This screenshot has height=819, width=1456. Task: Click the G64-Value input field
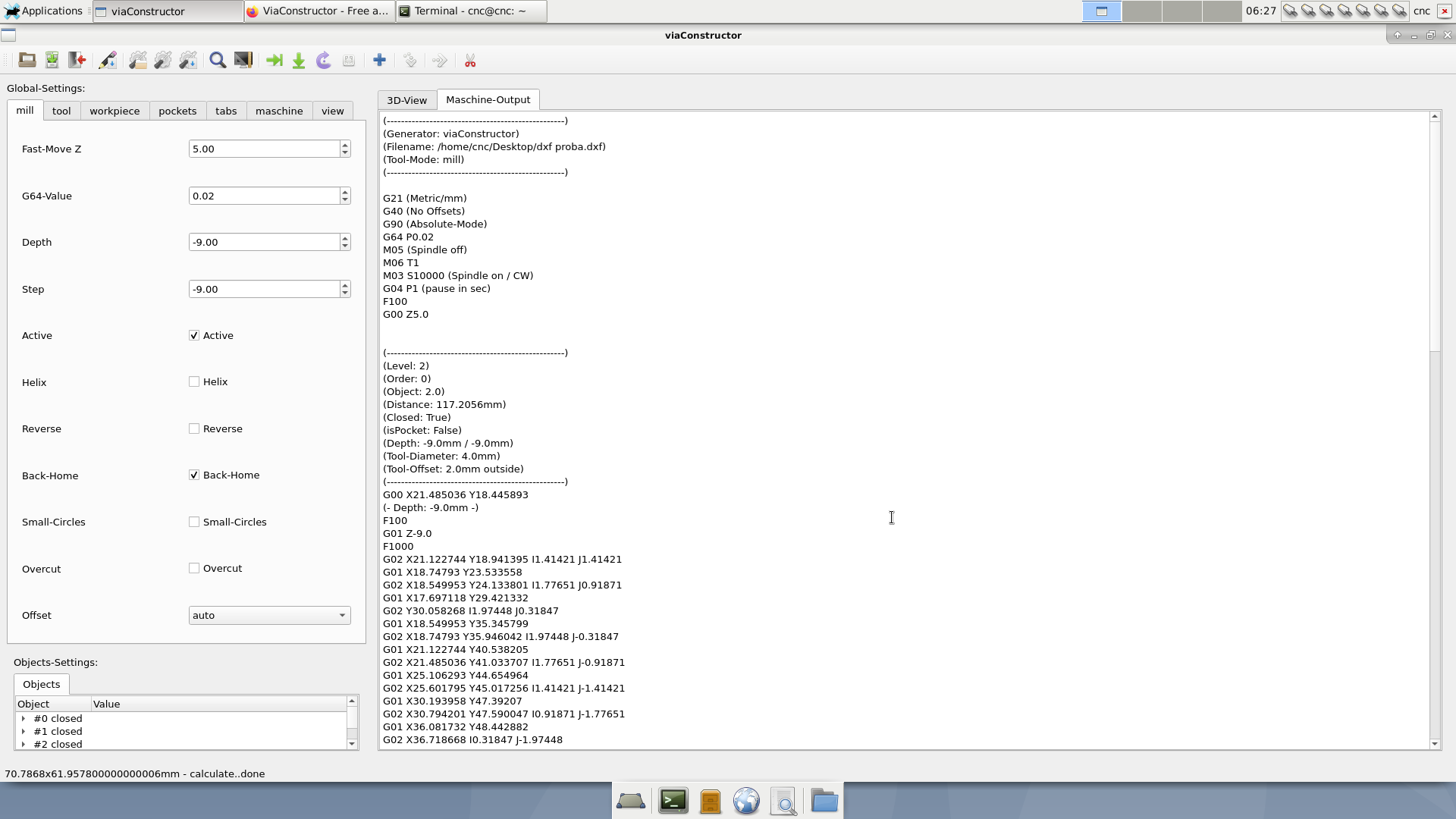(264, 196)
